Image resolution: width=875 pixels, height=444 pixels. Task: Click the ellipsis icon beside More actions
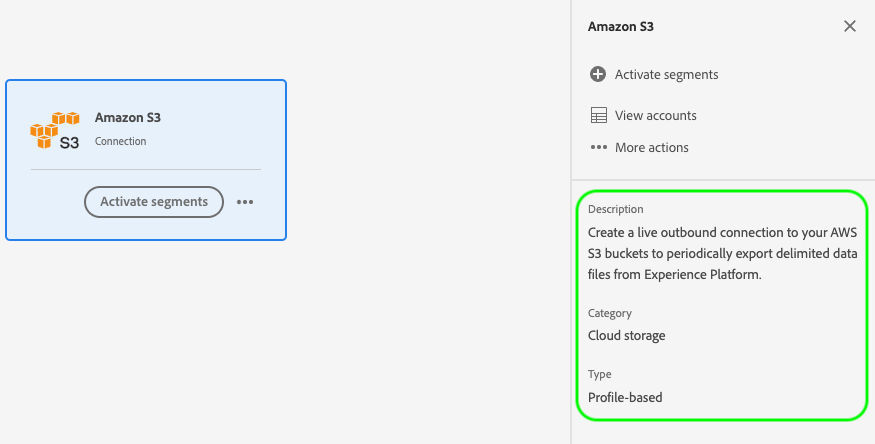click(x=599, y=148)
